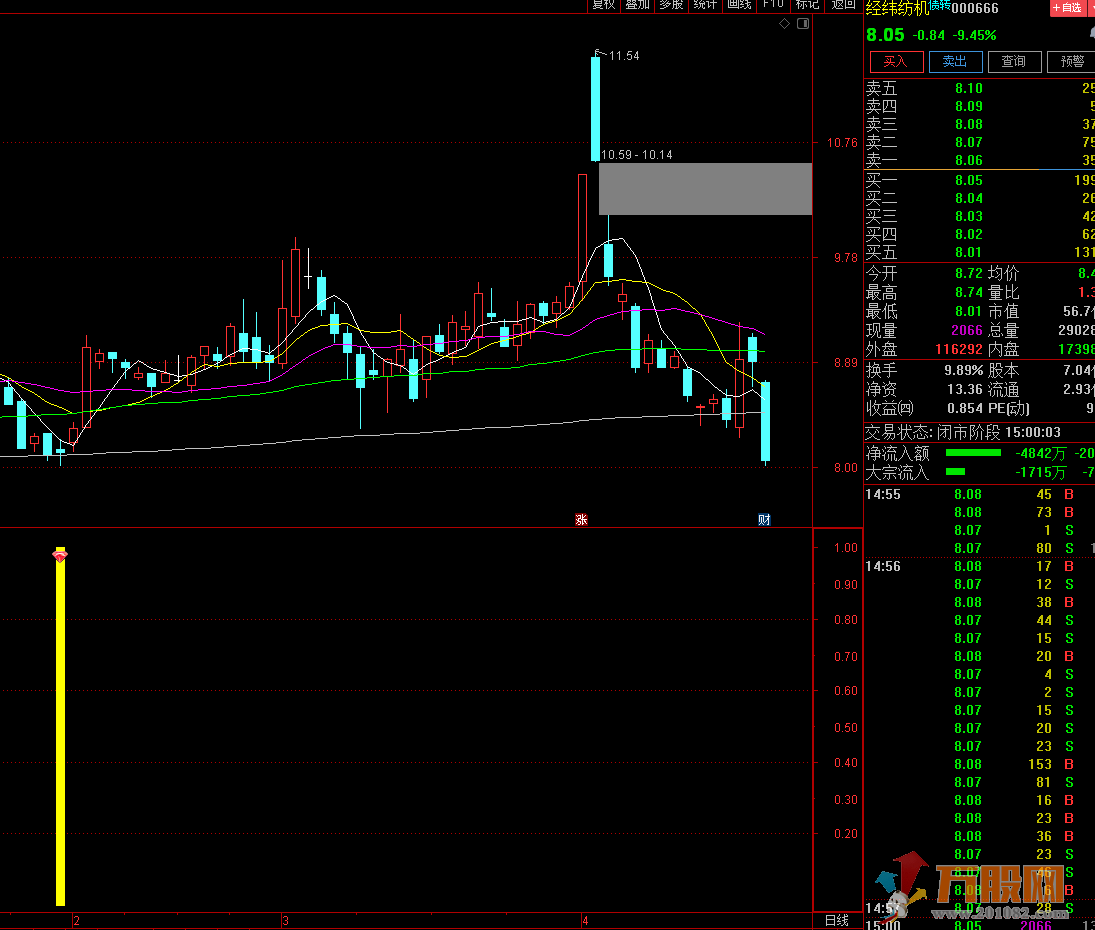Open the 统计 statistics menu
1095x930 pixels.
pos(705,5)
